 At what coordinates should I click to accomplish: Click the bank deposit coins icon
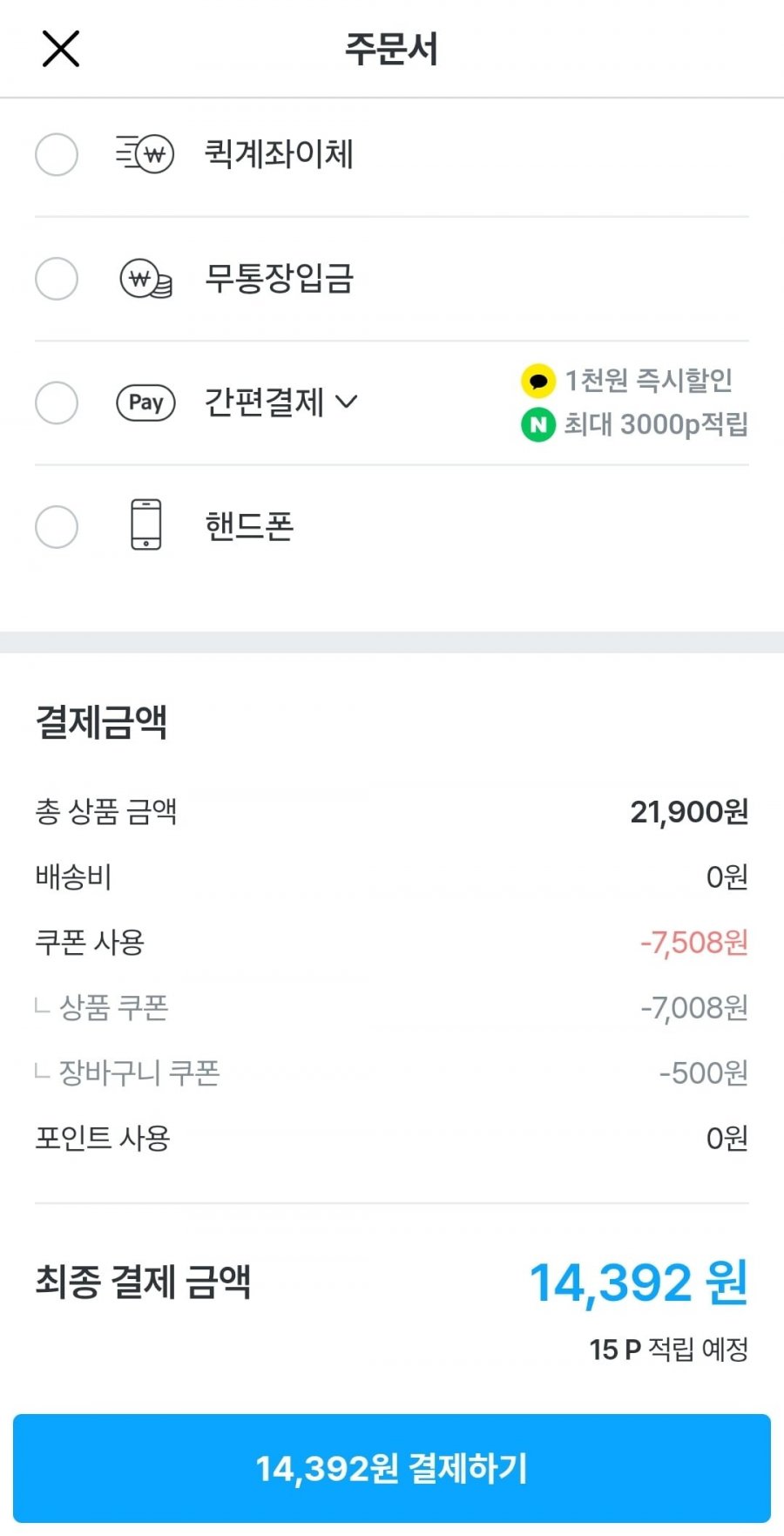145,280
